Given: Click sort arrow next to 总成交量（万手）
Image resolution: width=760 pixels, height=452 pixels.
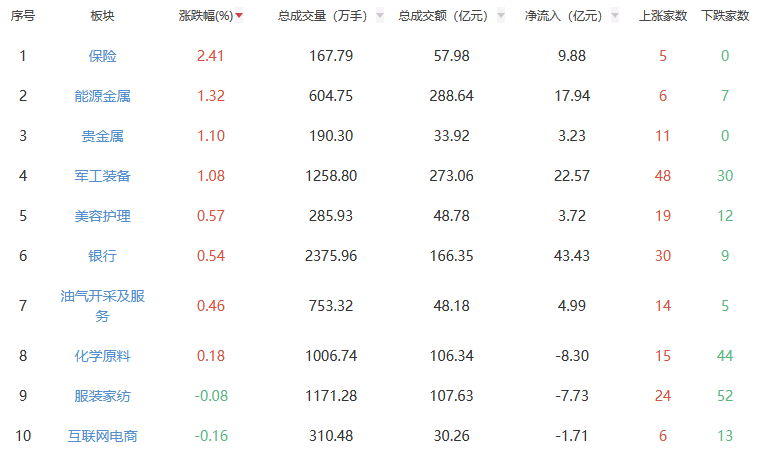Looking at the screenshot, I should [379, 16].
